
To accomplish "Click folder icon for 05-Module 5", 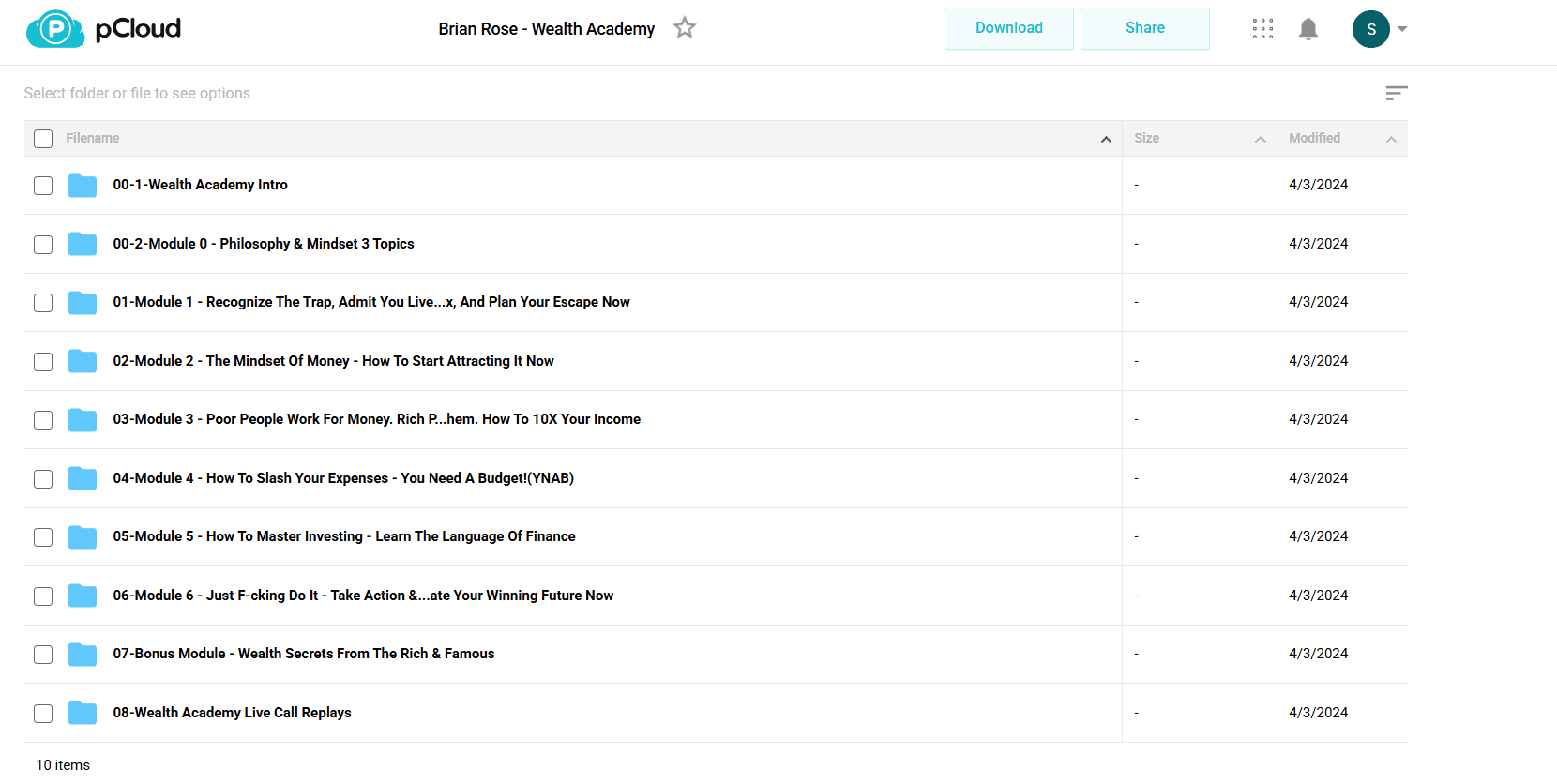I will pos(83,537).
